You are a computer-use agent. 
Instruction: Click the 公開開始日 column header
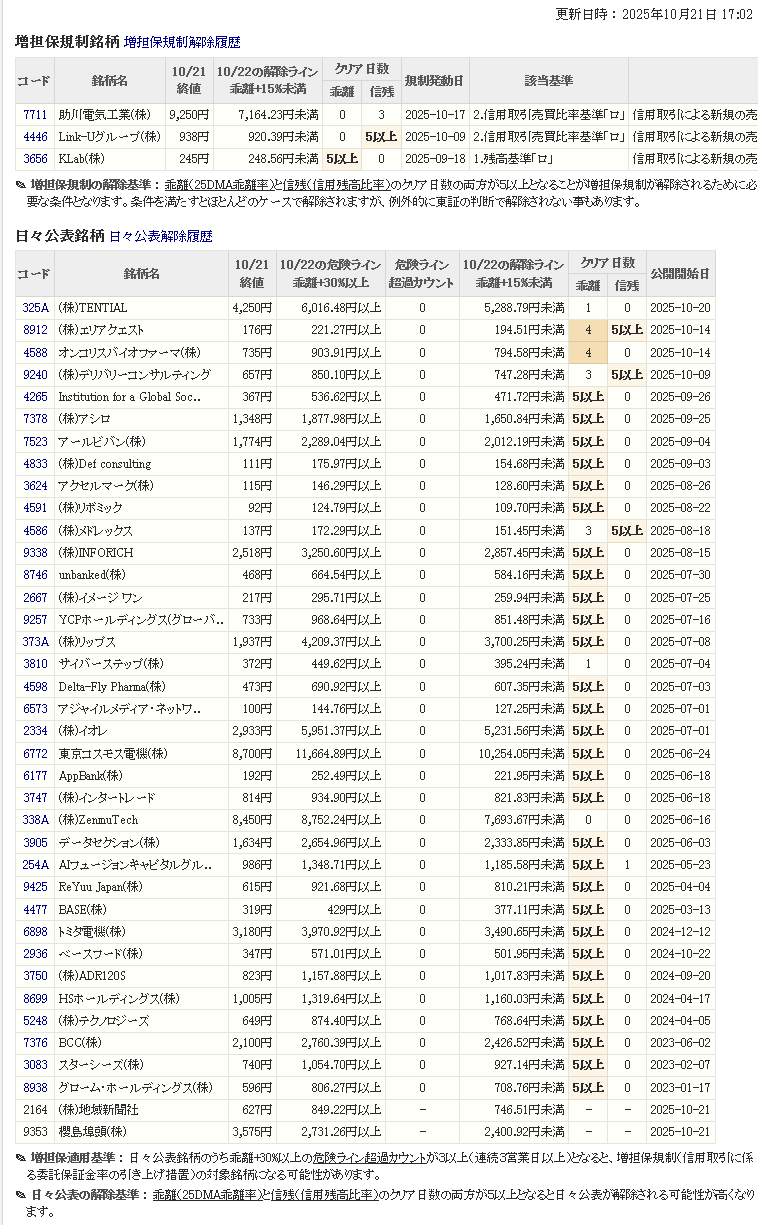[681, 273]
